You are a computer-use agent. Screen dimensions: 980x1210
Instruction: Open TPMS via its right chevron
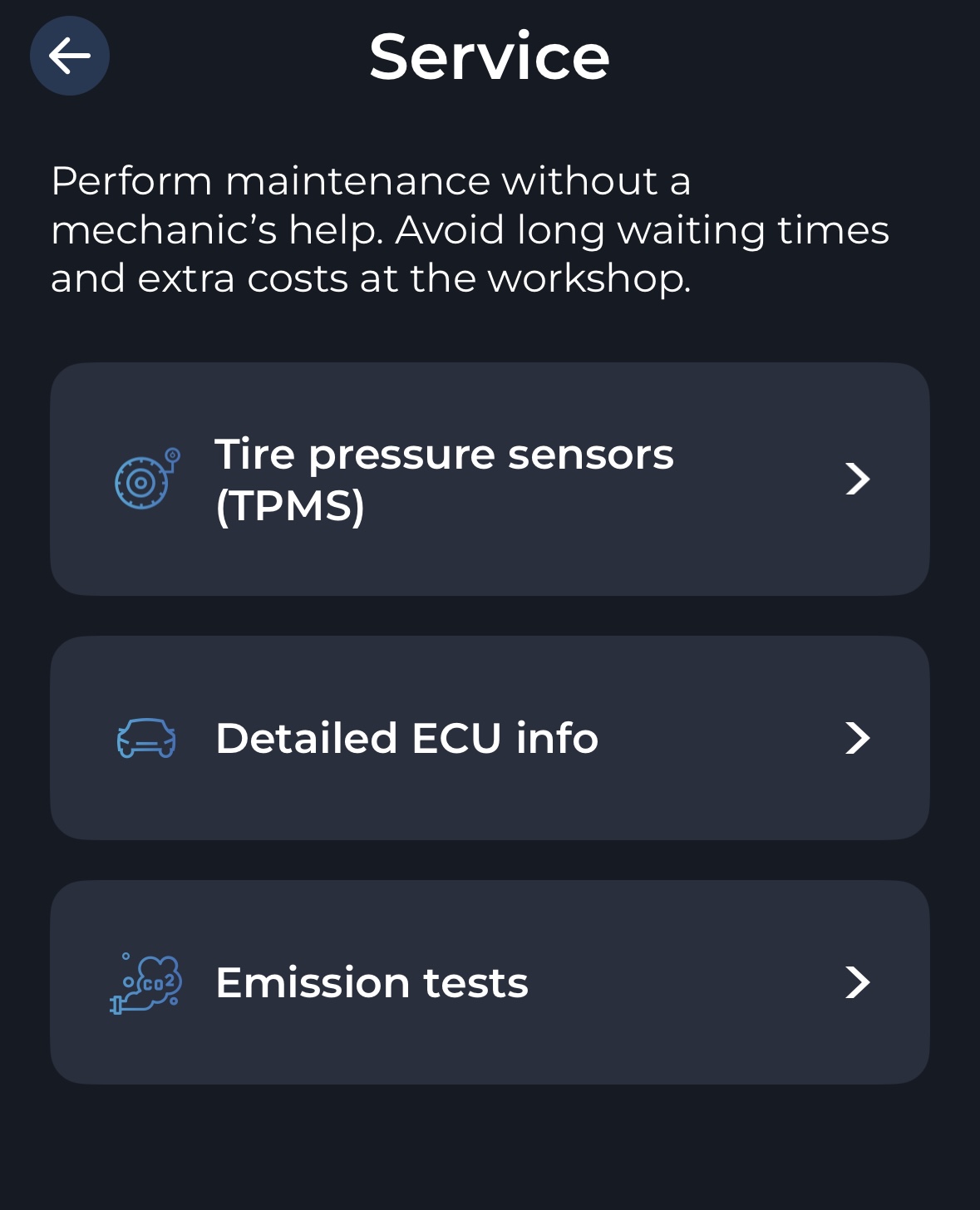click(x=857, y=479)
